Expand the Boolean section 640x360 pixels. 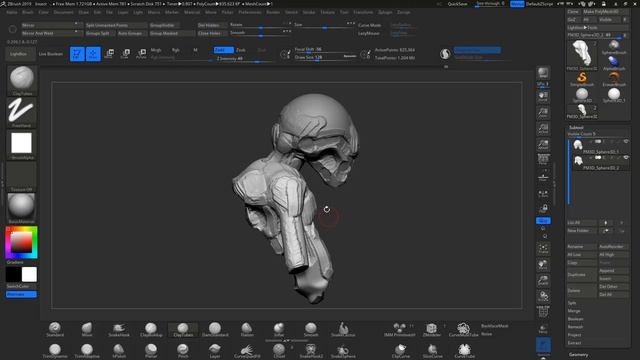pos(576,319)
